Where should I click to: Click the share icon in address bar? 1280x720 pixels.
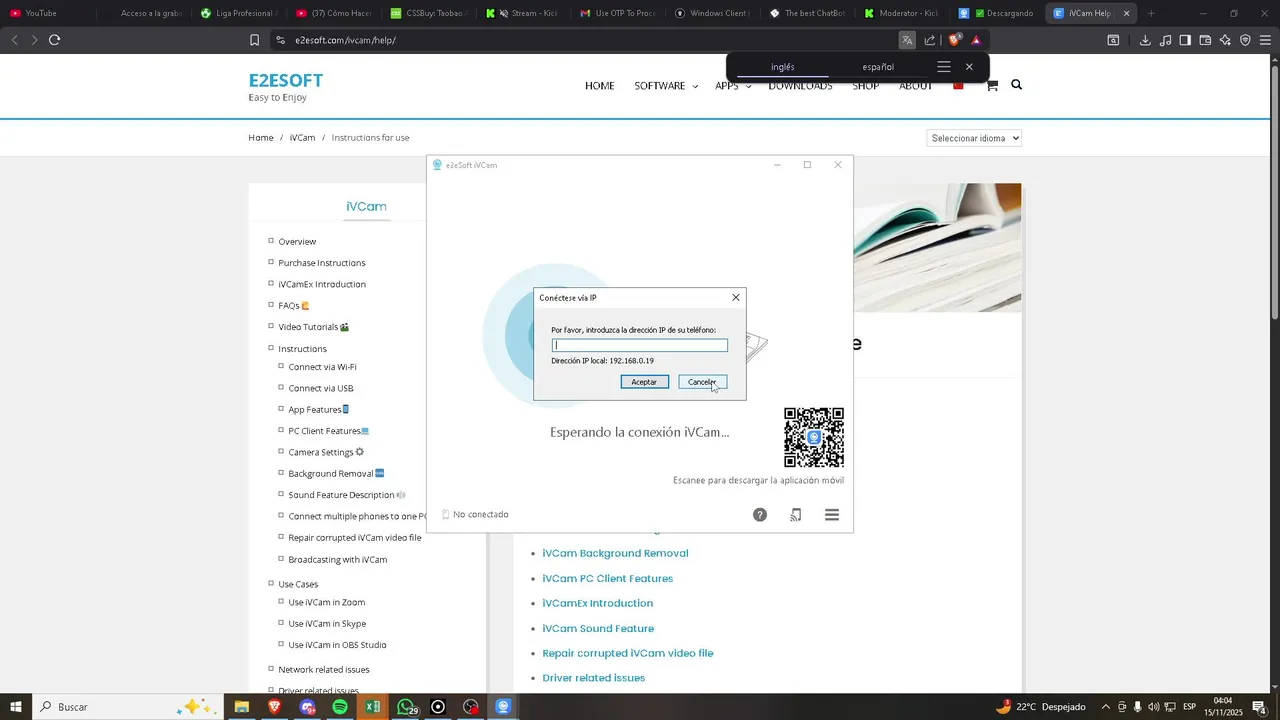pyautogui.click(x=930, y=40)
